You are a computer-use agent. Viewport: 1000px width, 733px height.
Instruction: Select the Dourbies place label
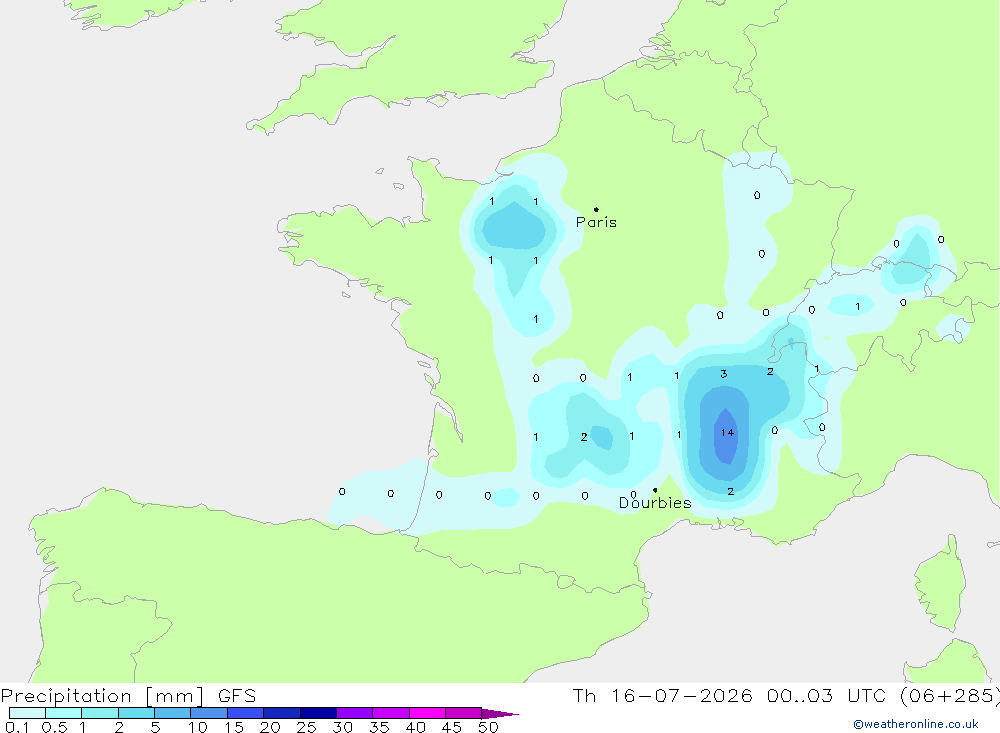[655, 503]
